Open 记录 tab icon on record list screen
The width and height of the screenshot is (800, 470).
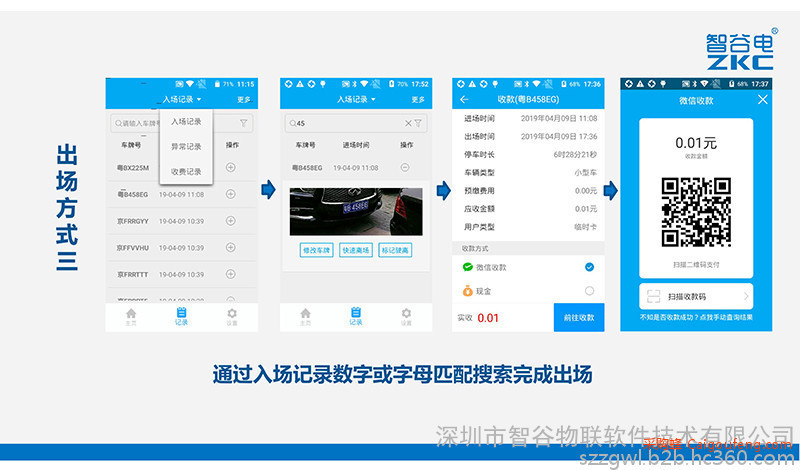click(182, 316)
